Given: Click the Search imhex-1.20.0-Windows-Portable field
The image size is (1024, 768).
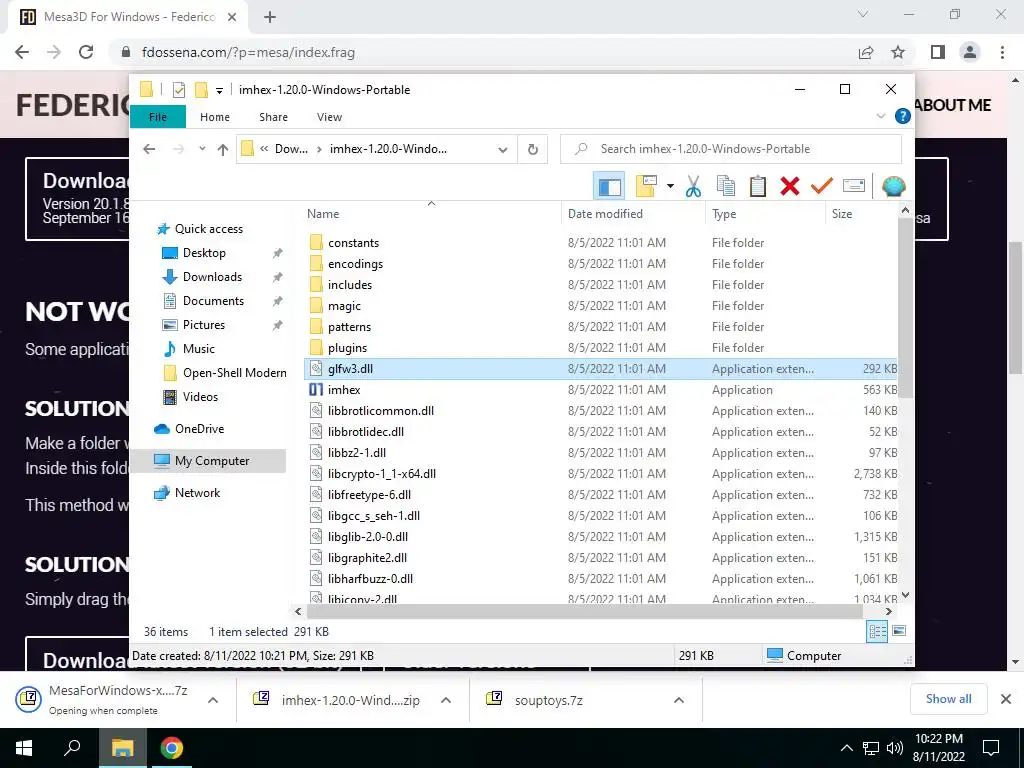Looking at the screenshot, I should pos(731,149).
